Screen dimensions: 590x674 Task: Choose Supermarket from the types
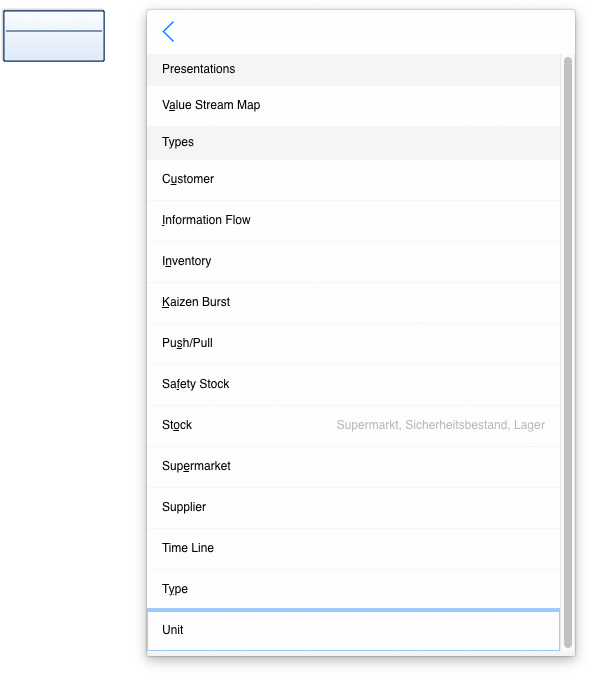[x=354, y=466]
